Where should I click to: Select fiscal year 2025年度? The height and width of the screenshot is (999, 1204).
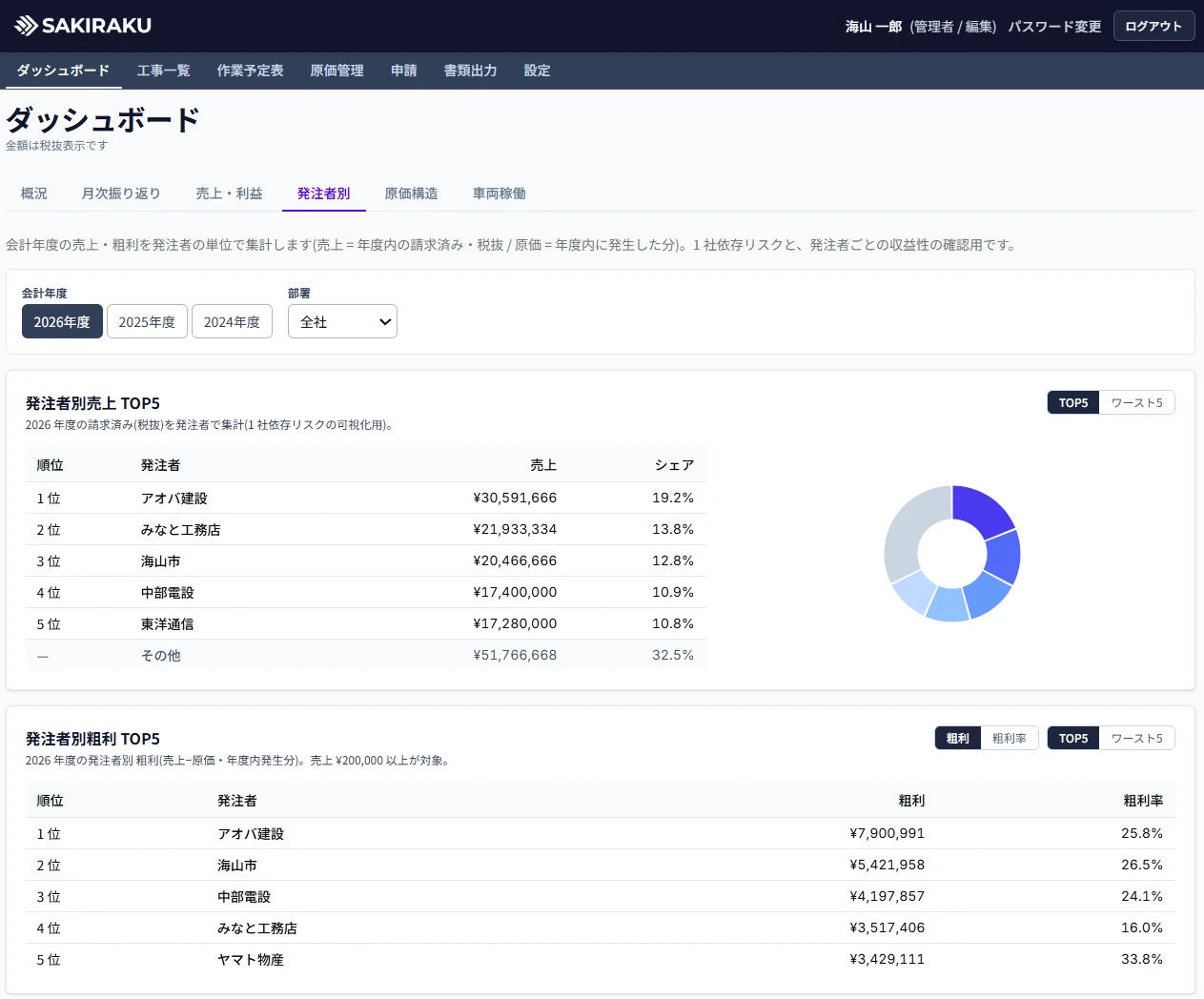point(147,322)
